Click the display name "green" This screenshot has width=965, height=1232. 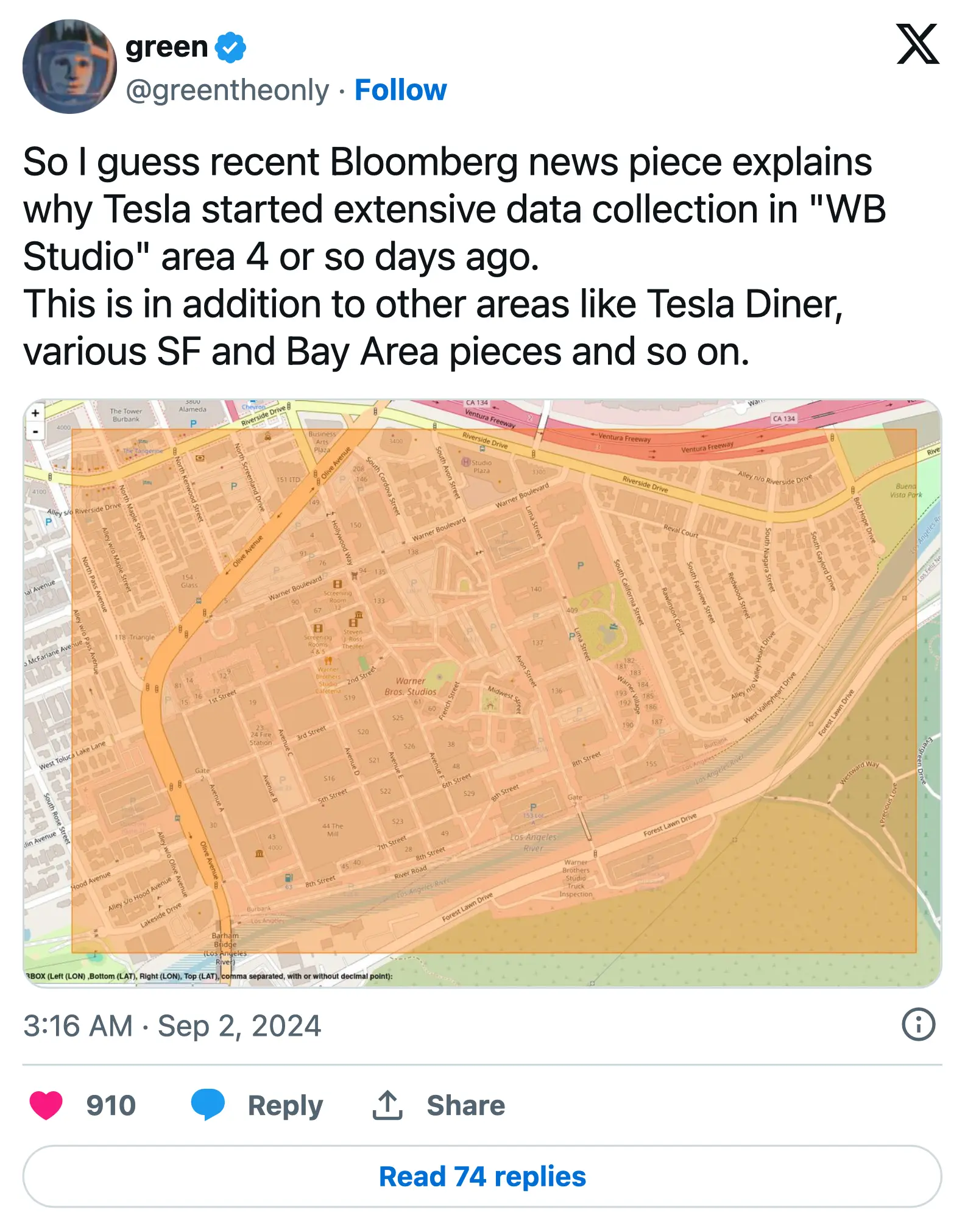pos(166,47)
